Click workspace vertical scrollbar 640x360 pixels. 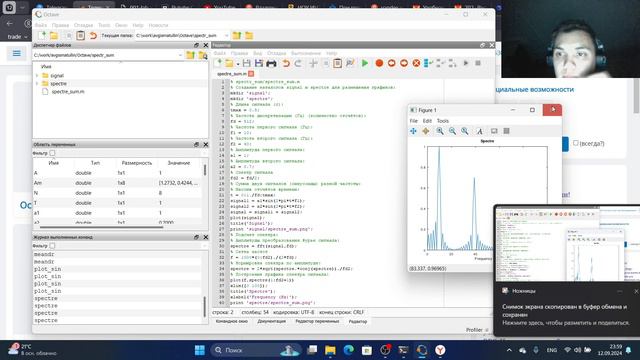point(205,171)
